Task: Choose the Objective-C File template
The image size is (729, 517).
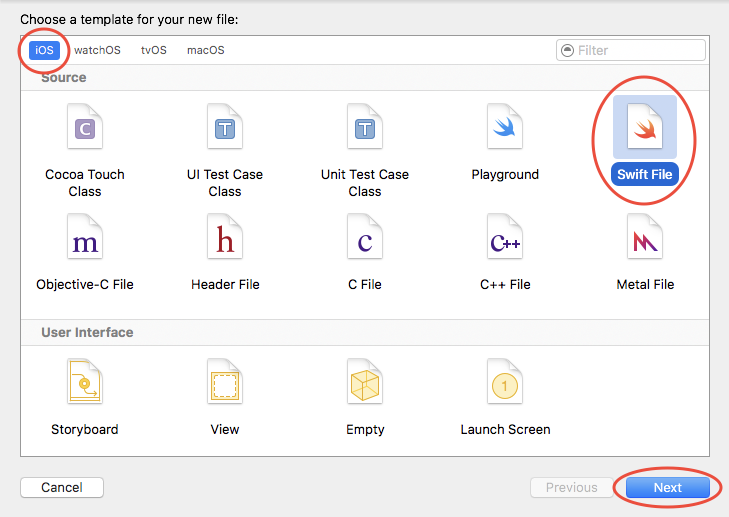Action: [84, 238]
